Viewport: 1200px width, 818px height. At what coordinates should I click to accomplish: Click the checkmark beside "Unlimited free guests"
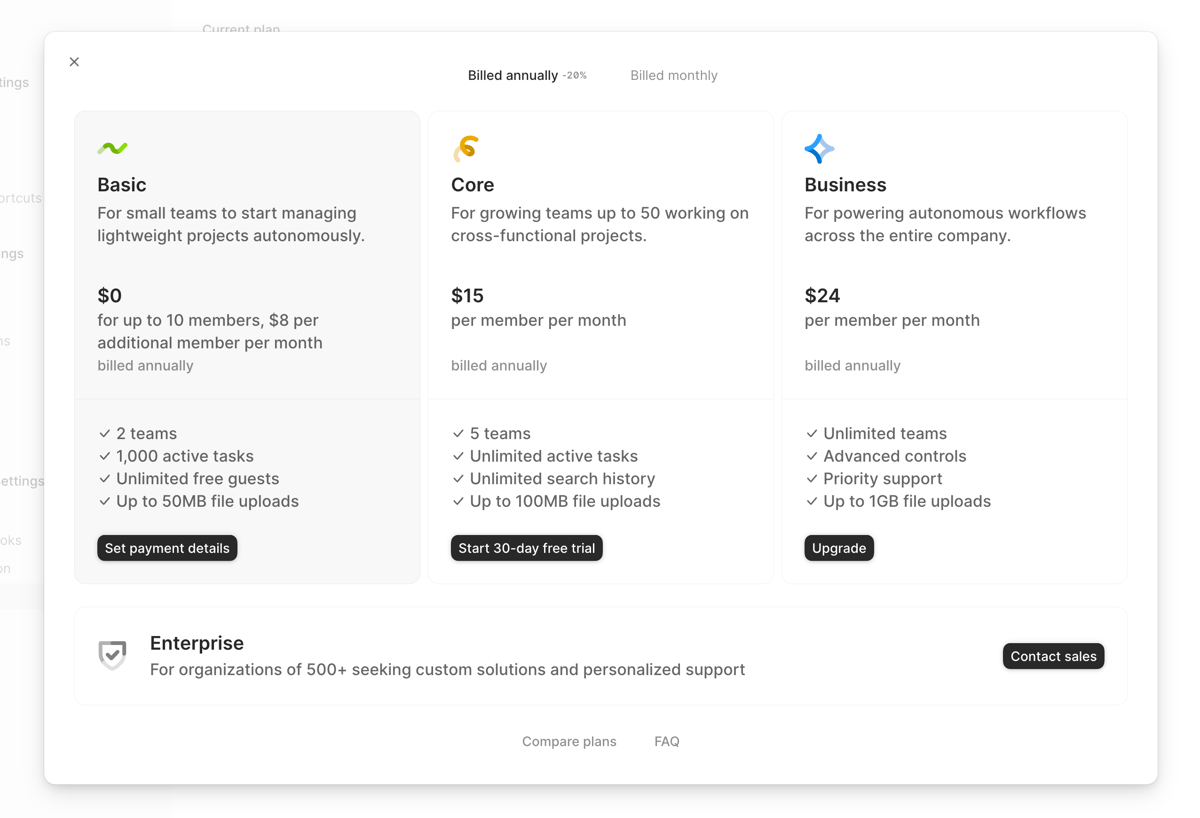click(104, 478)
